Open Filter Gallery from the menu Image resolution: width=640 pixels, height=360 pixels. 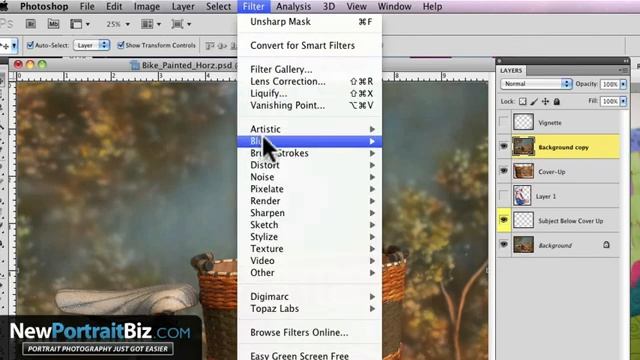(309, 69)
